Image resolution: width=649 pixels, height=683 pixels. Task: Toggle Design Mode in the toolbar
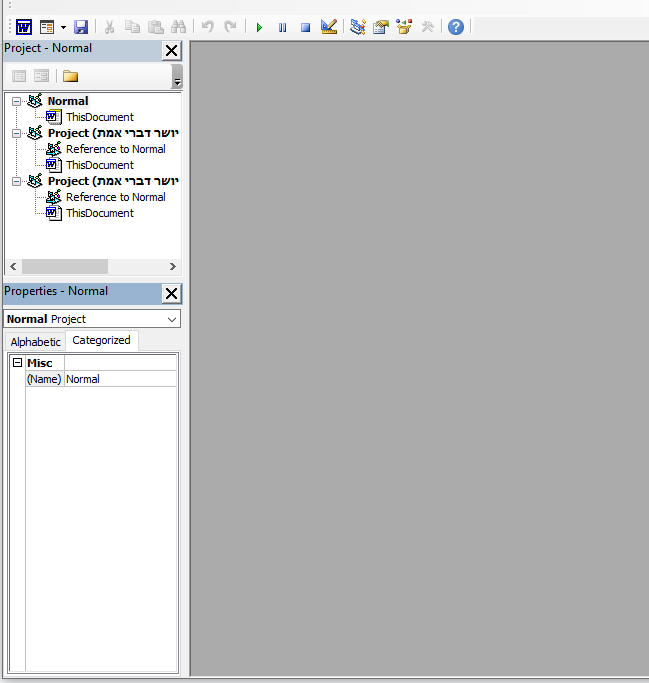pyautogui.click(x=329, y=27)
